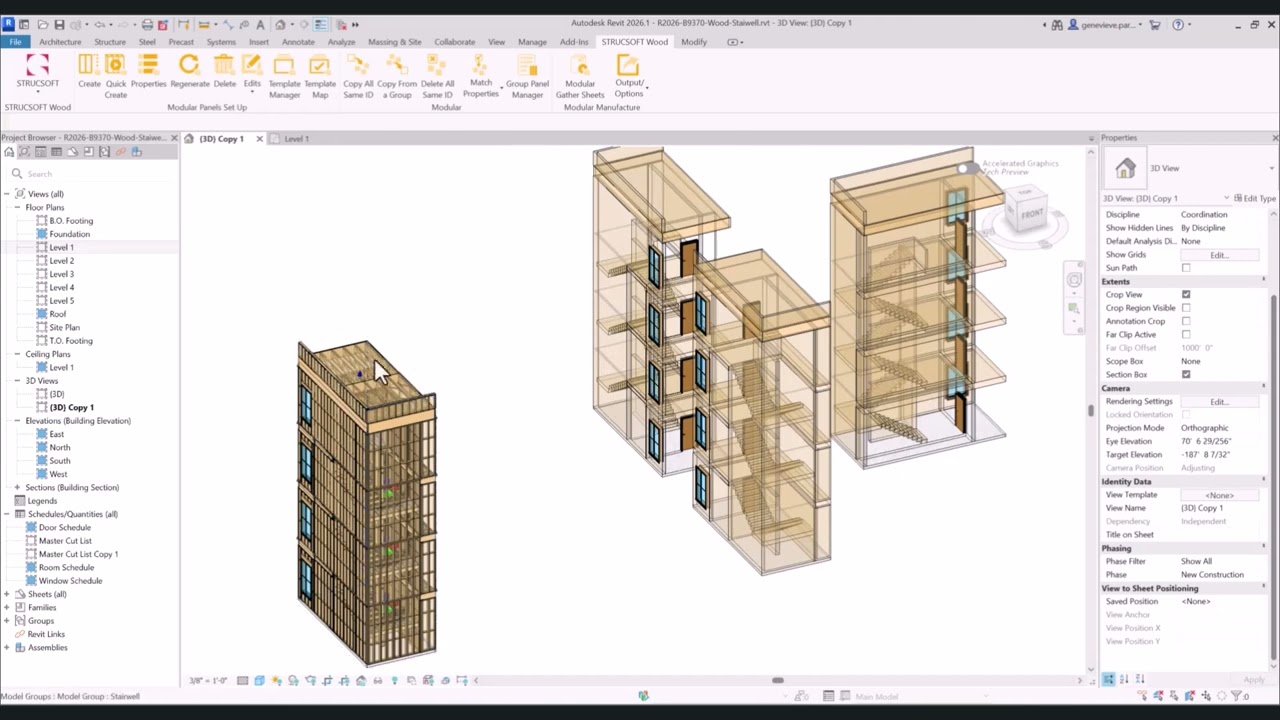The width and height of the screenshot is (1280, 720).
Task: Click the Properties panel house icon
Action: click(x=1126, y=169)
